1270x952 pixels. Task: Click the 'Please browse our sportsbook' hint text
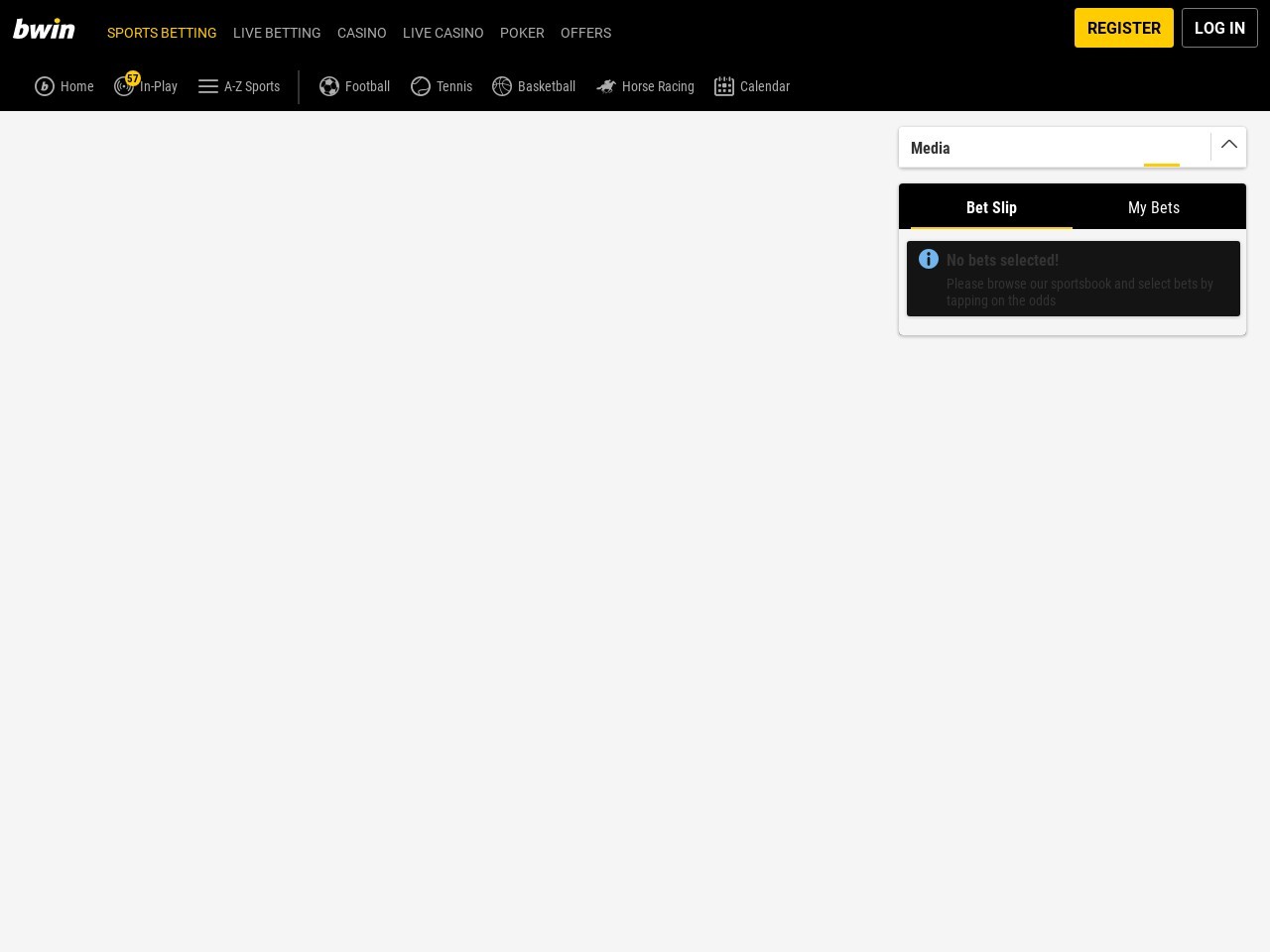coord(1079,292)
